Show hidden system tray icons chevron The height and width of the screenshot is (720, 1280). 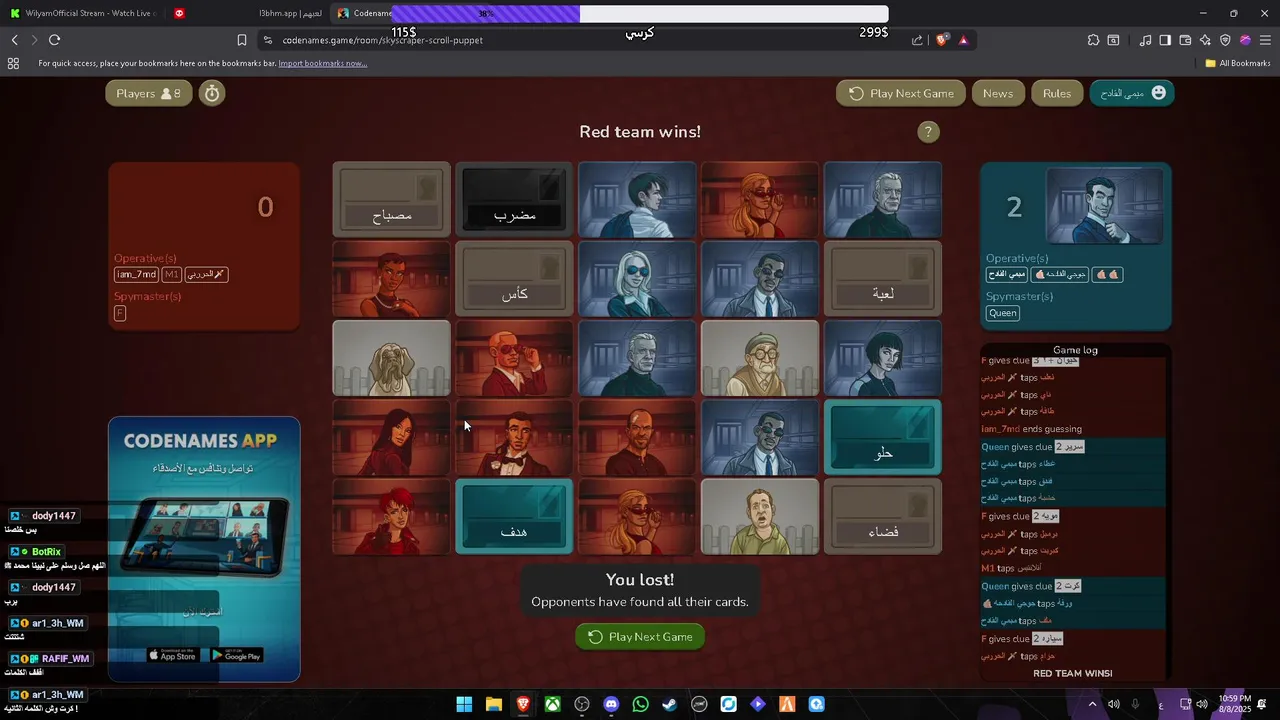[1092, 704]
